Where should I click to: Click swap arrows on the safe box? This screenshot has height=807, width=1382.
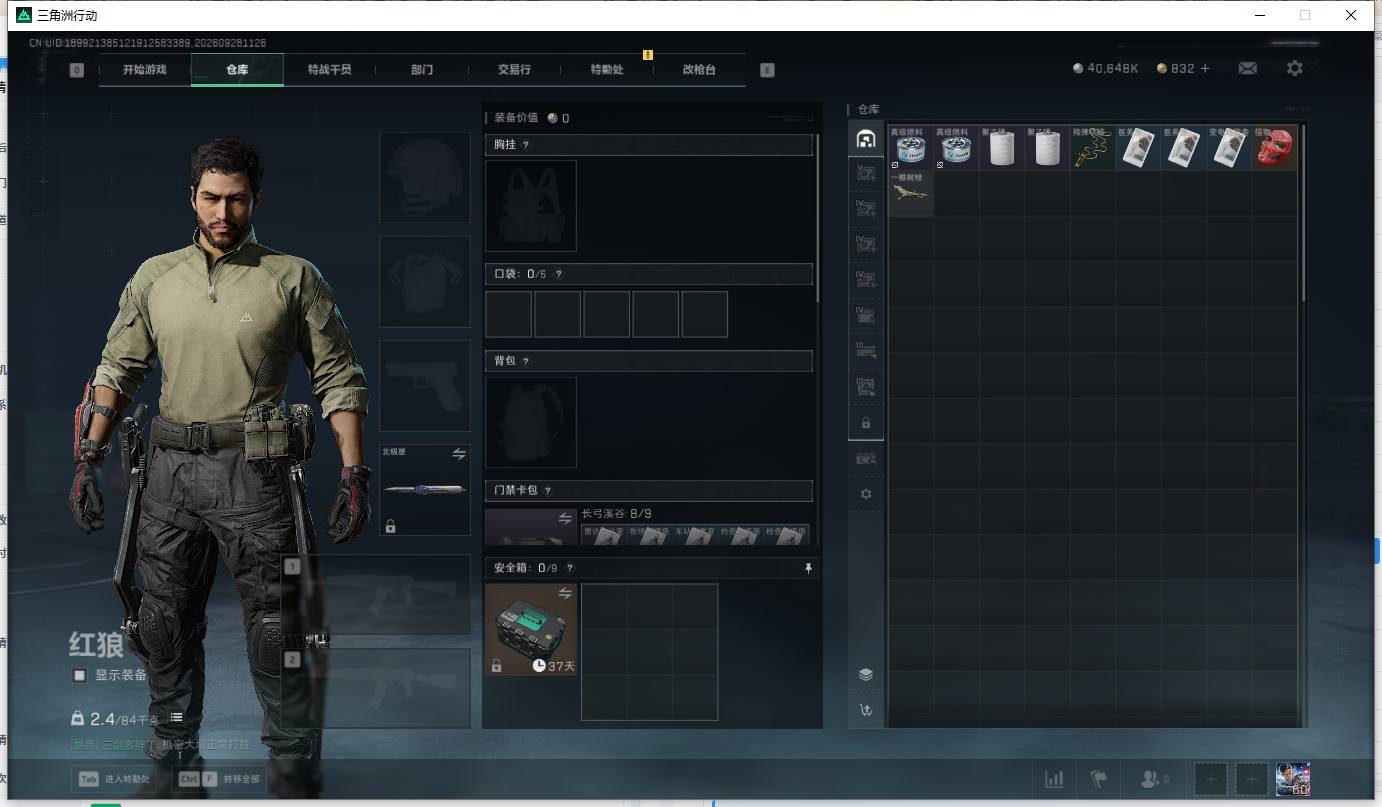(565, 593)
